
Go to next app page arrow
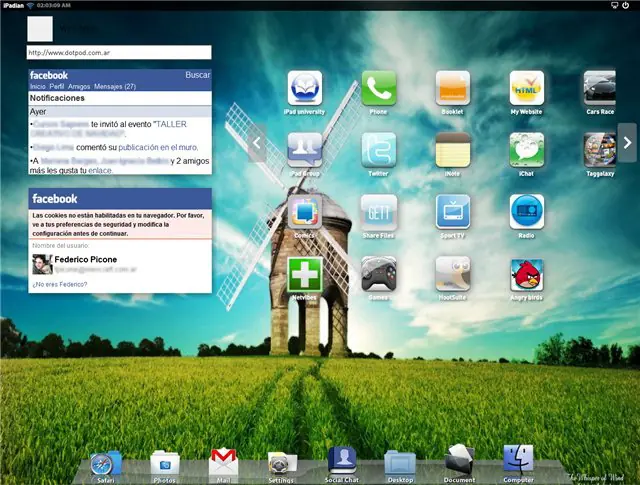627,143
